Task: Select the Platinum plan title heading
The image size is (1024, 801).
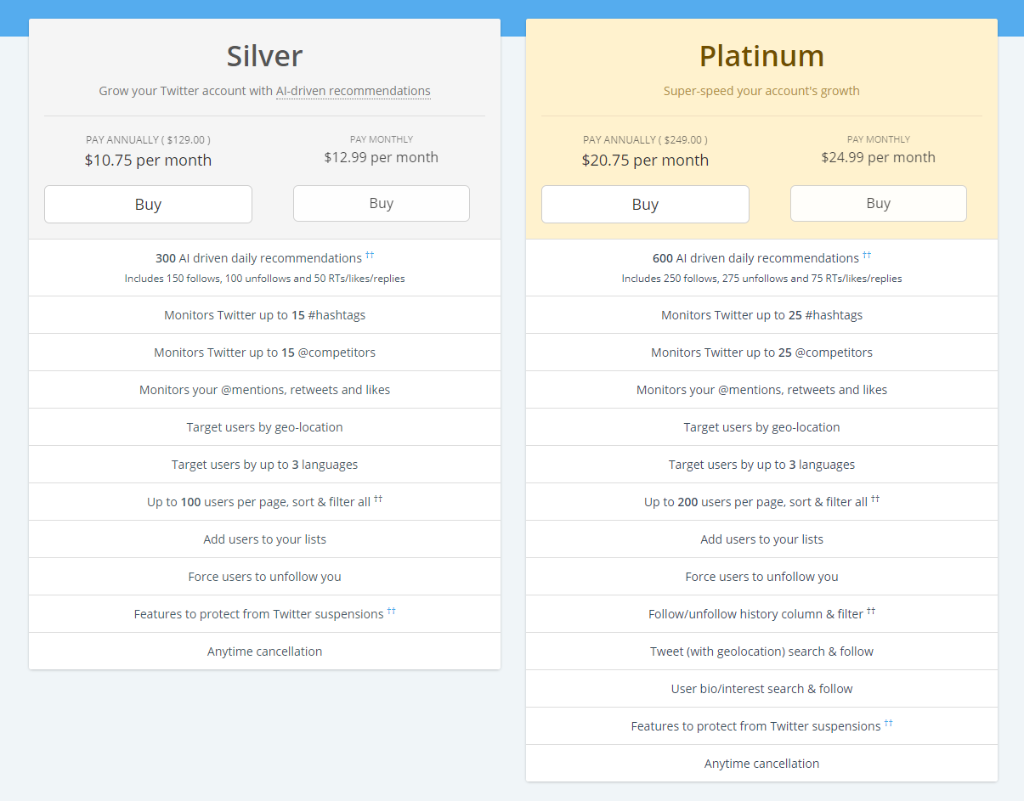Action: tap(761, 56)
